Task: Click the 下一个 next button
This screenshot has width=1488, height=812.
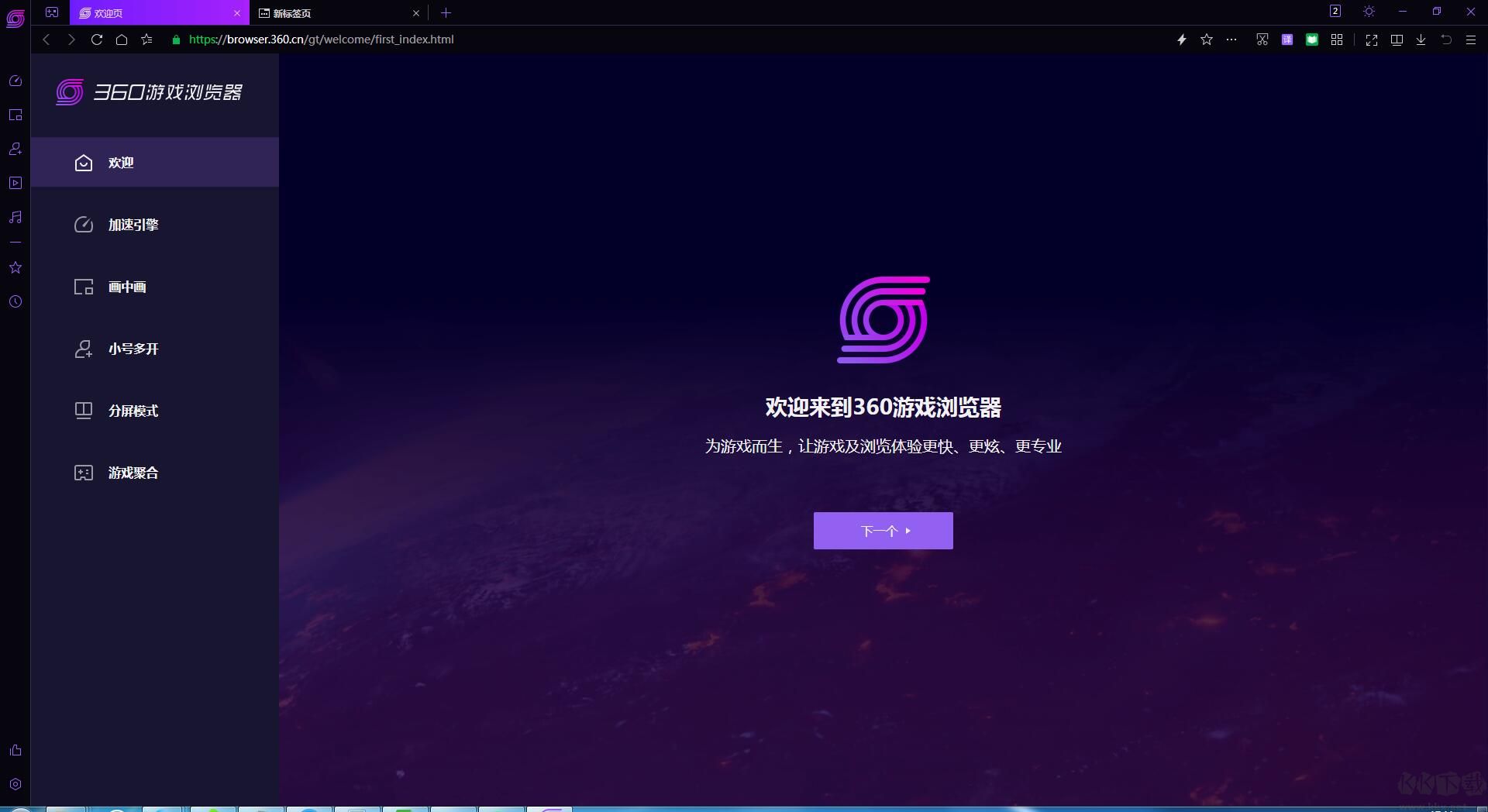Action: click(883, 531)
